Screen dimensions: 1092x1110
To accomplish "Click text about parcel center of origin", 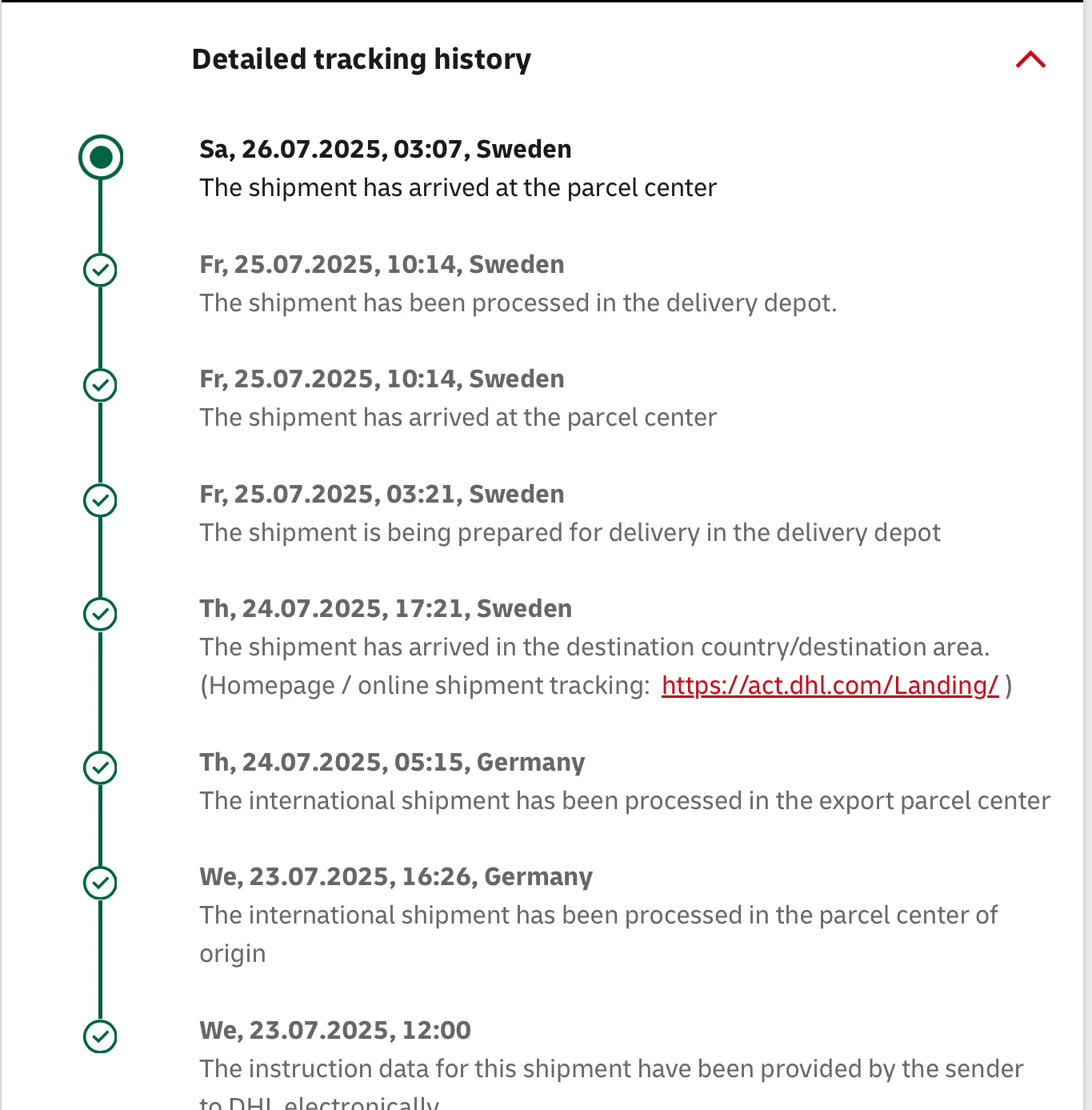I will coord(598,934).
